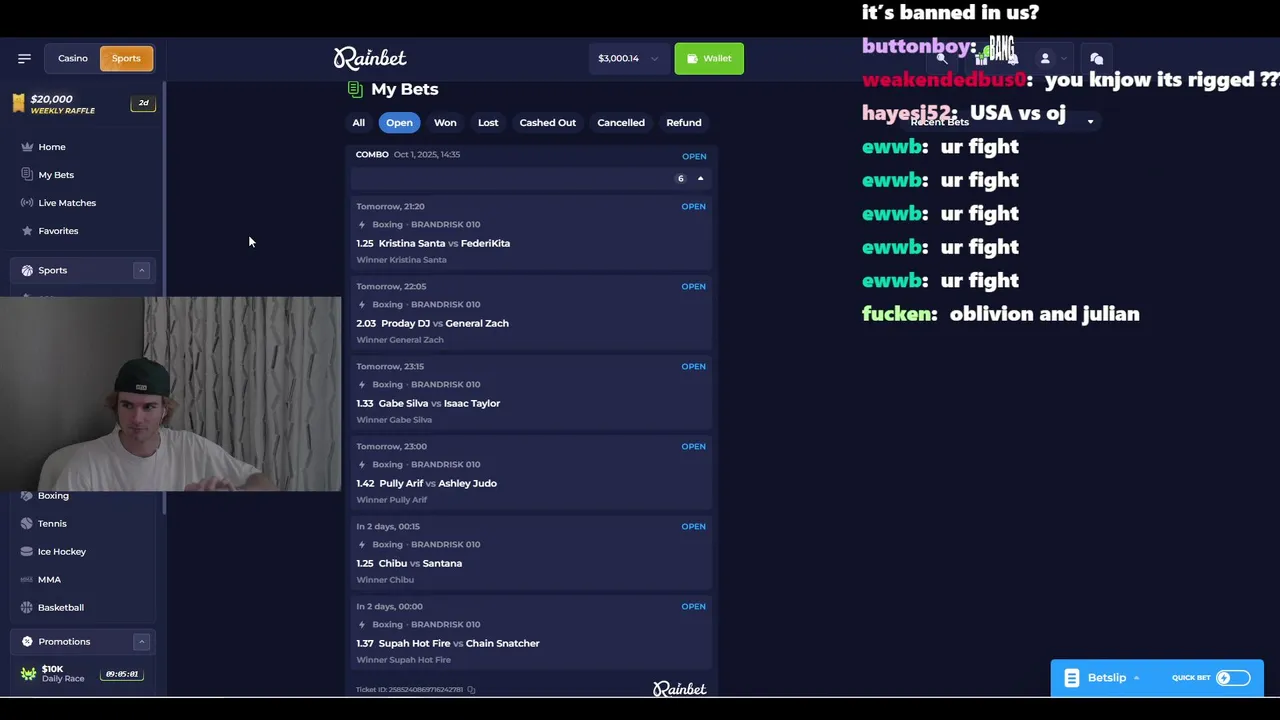Select the Cancelled bets filter
The width and height of the screenshot is (1280, 720).
(x=621, y=123)
